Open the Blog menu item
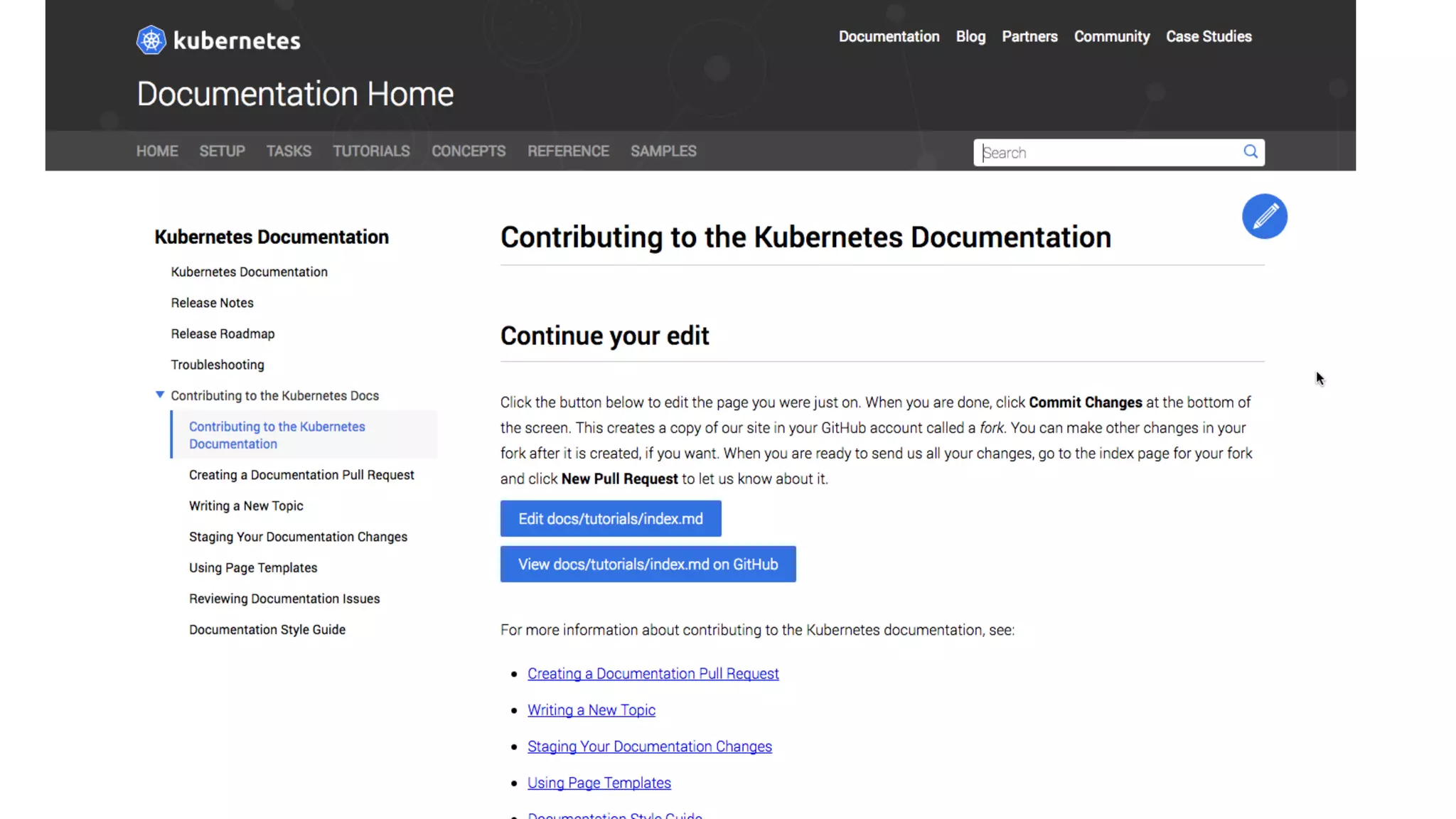The image size is (1456, 819). 970,36
